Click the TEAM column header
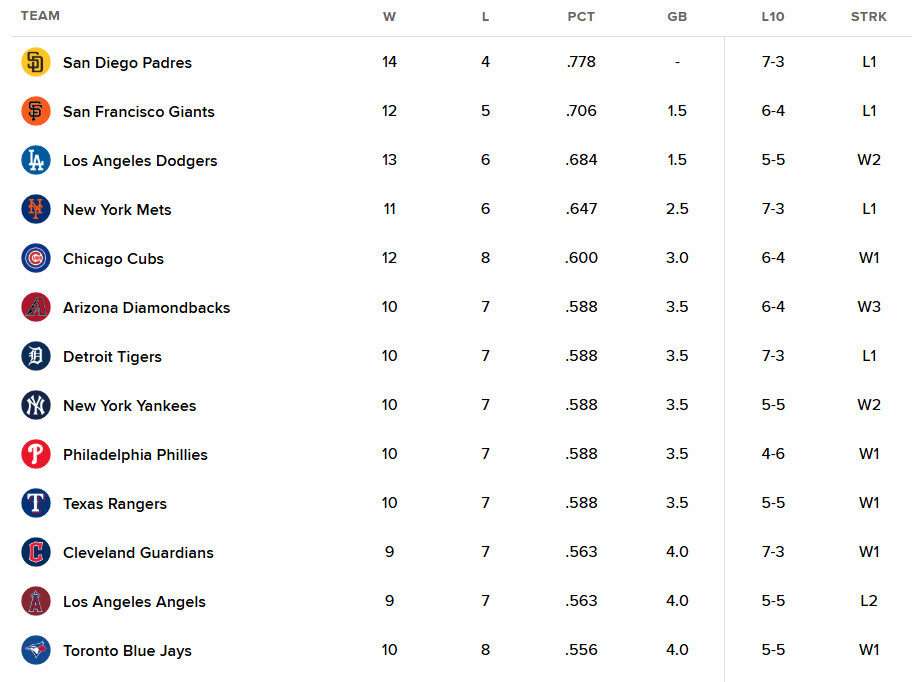 click(x=40, y=16)
